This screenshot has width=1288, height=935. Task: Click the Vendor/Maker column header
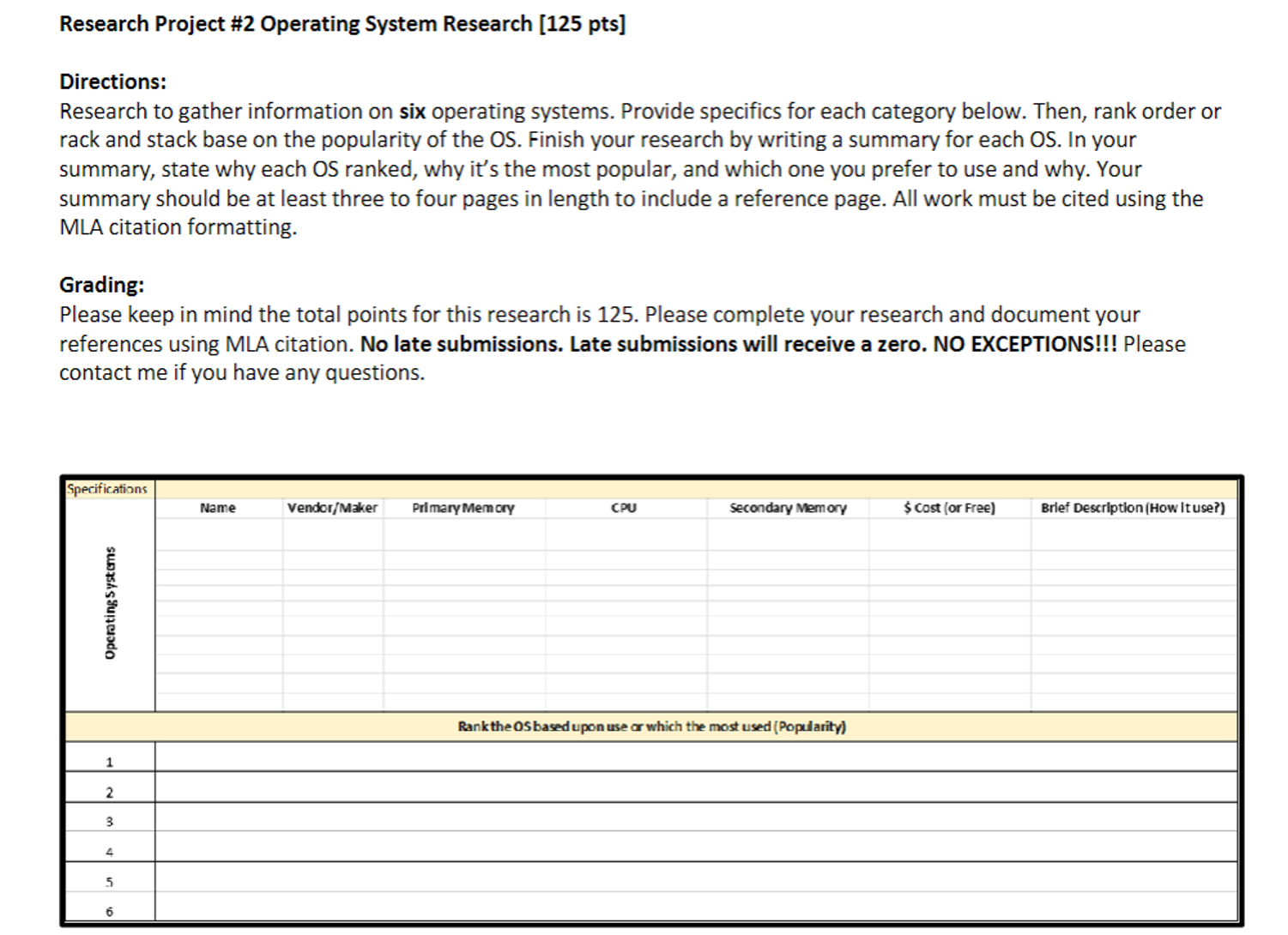(333, 508)
